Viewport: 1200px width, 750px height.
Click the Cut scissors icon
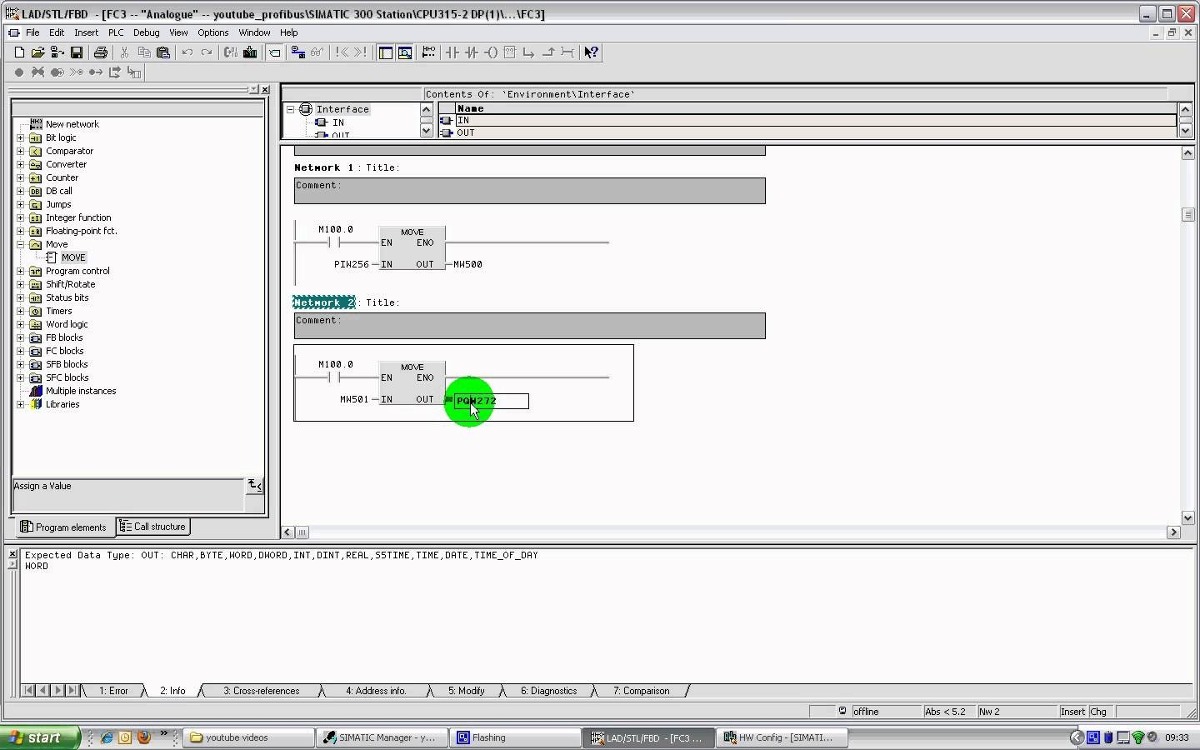125,52
